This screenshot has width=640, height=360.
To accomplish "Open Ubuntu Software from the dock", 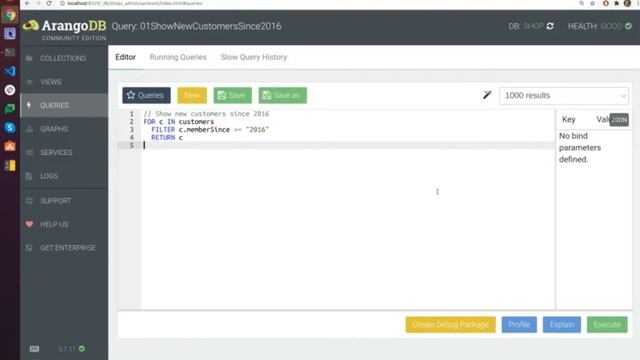I will (x=10, y=146).
